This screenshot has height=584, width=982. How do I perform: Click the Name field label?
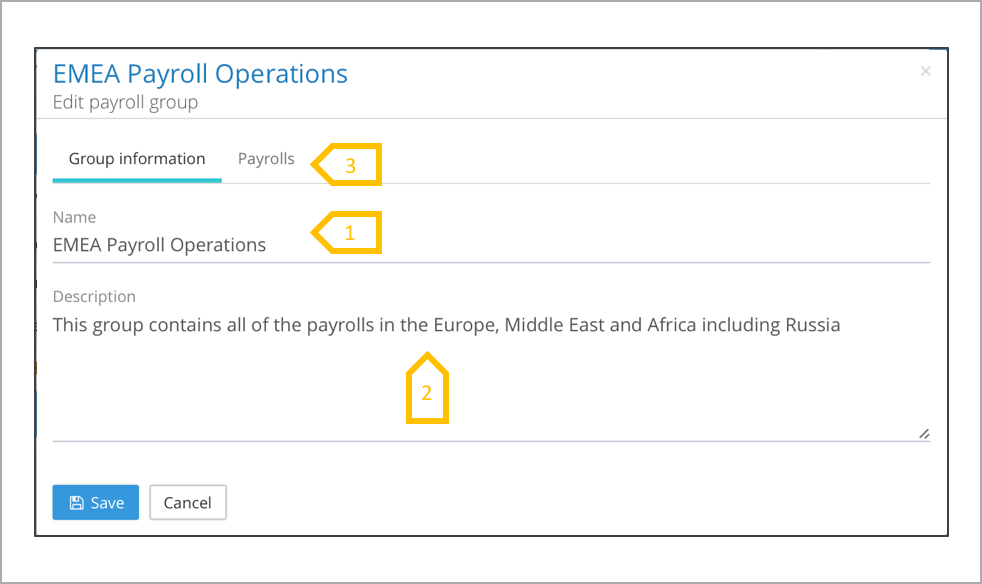pos(74,217)
